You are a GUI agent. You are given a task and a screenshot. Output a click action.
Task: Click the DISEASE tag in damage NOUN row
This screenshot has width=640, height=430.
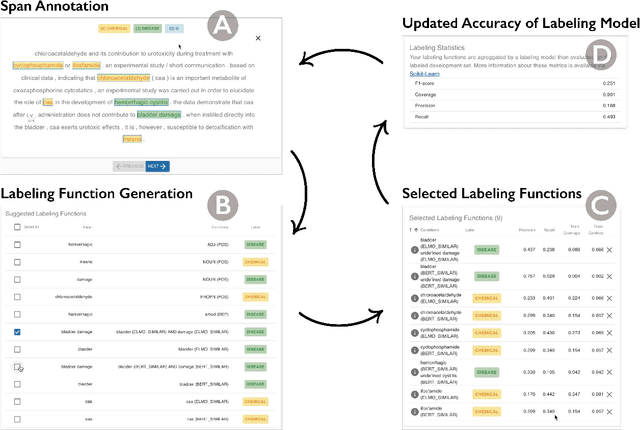click(256, 279)
